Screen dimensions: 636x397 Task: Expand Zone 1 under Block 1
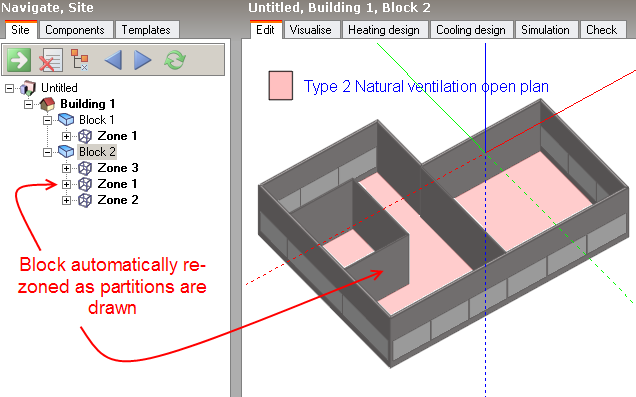click(67, 136)
